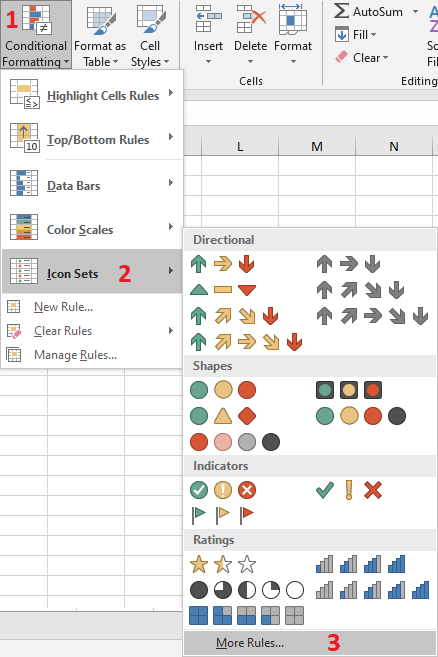Open Highlight Cells Rules submenu
The width and height of the screenshot is (438, 657).
(92, 96)
